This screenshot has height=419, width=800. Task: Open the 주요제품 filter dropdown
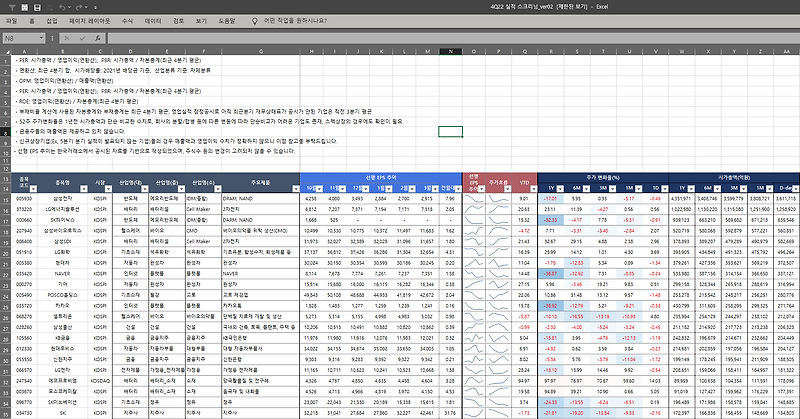click(x=296, y=189)
